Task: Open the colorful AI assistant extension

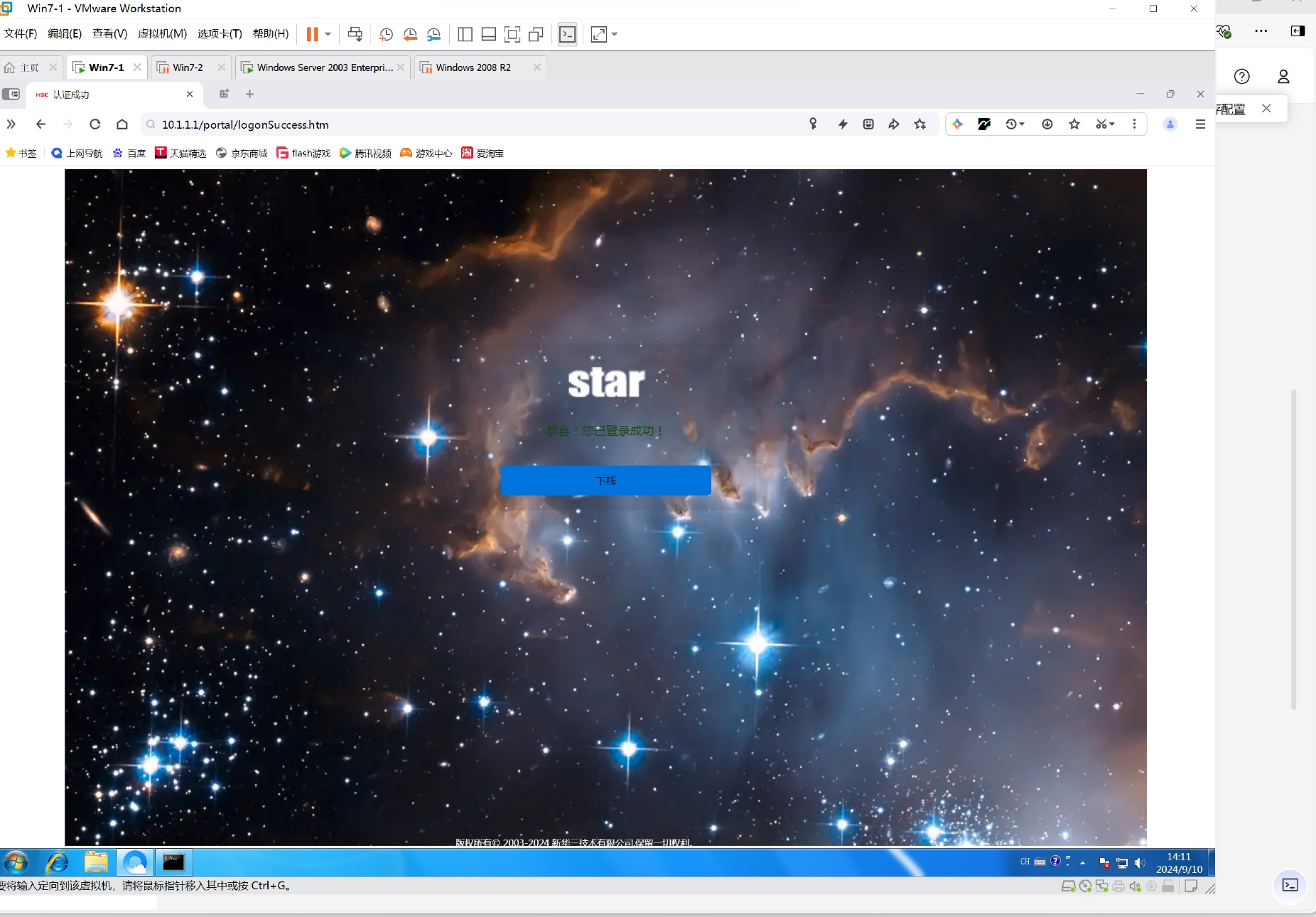Action: pyautogui.click(x=957, y=124)
